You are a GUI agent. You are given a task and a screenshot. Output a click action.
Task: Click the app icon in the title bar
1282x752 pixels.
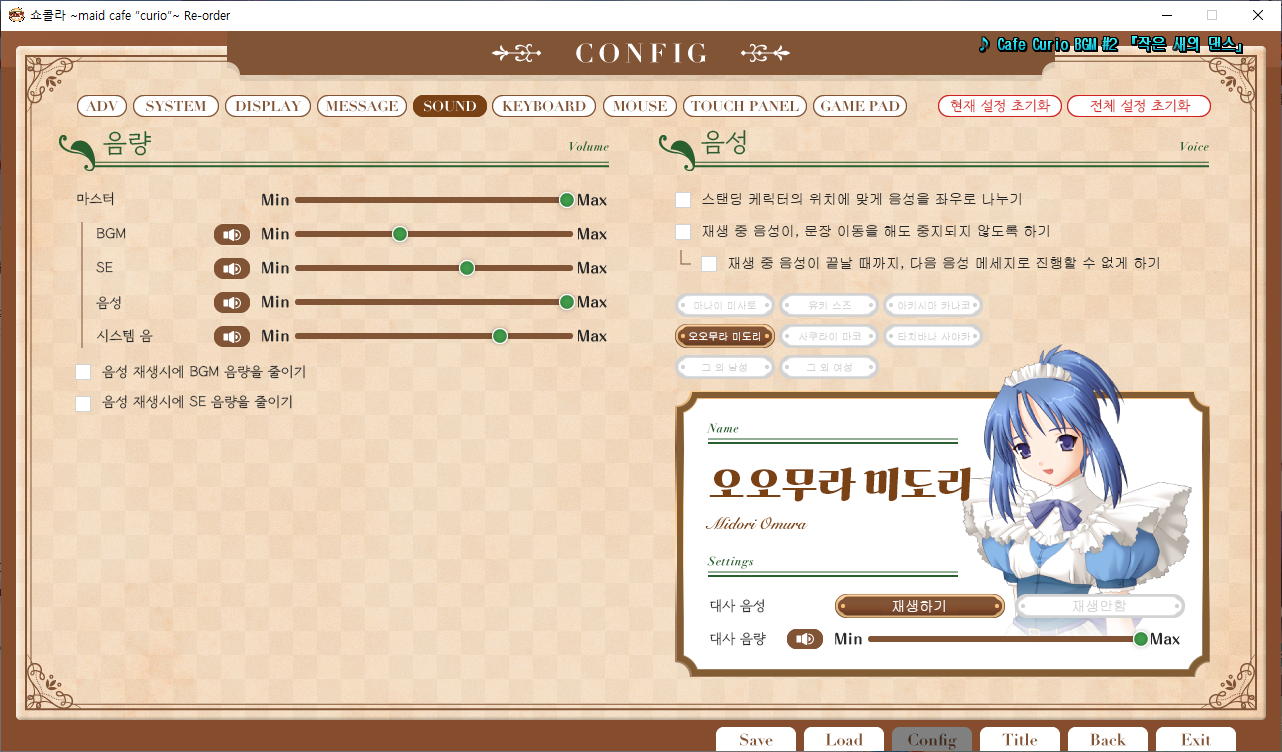tap(15, 15)
